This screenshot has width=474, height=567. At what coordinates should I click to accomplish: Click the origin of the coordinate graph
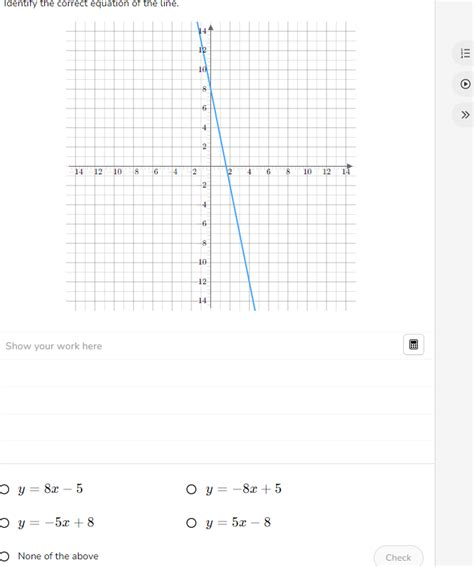click(210, 166)
